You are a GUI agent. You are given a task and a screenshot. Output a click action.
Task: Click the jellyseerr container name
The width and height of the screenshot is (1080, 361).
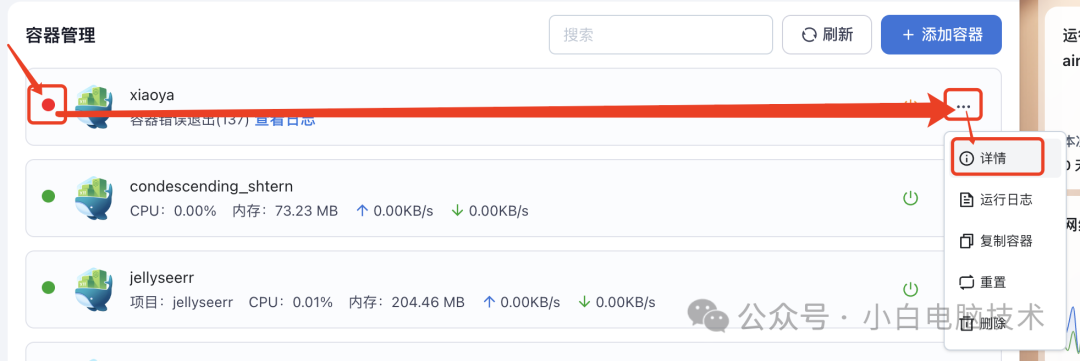pyautogui.click(x=162, y=278)
